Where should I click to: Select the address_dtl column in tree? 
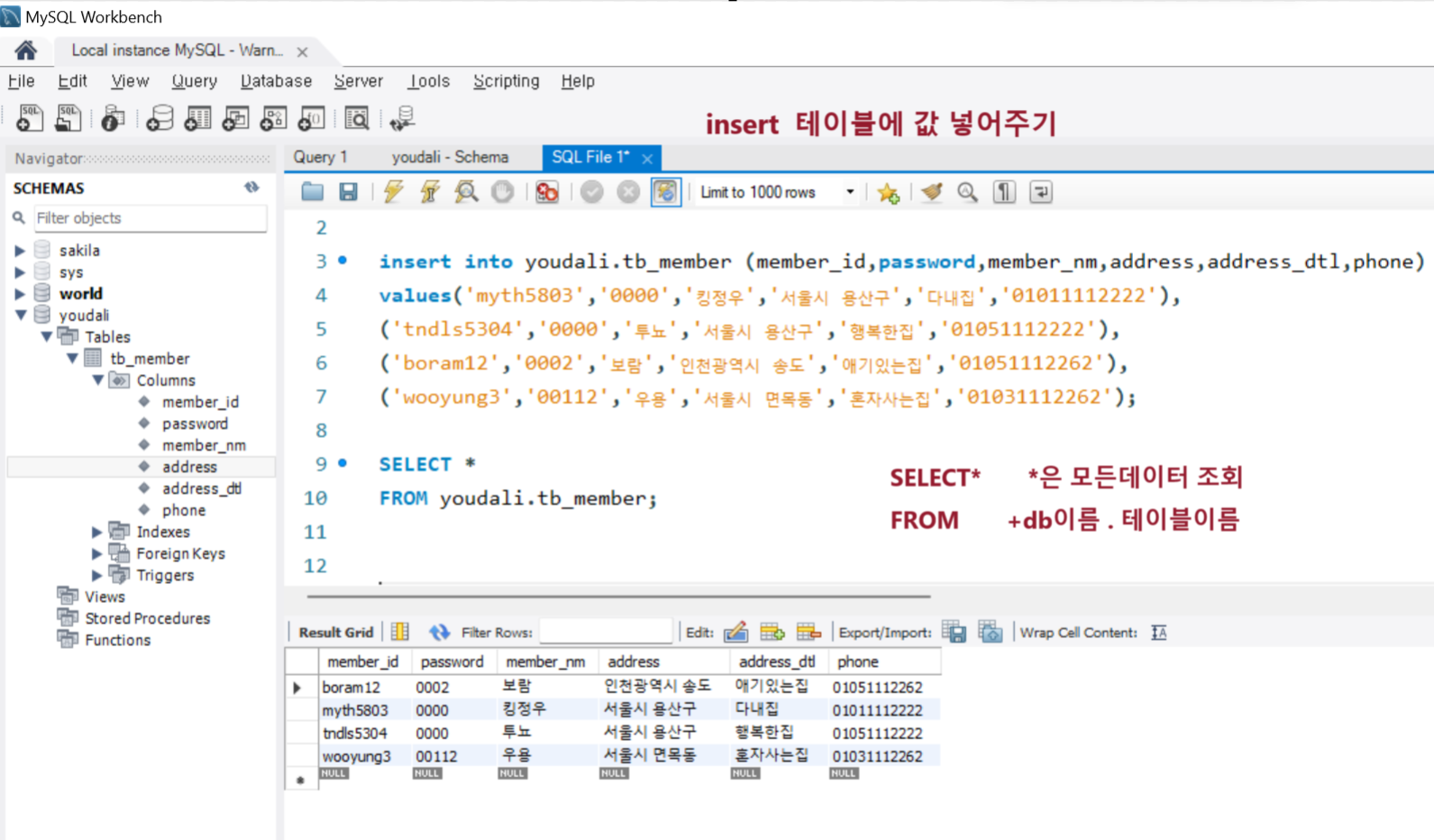pyautogui.click(x=201, y=488)
